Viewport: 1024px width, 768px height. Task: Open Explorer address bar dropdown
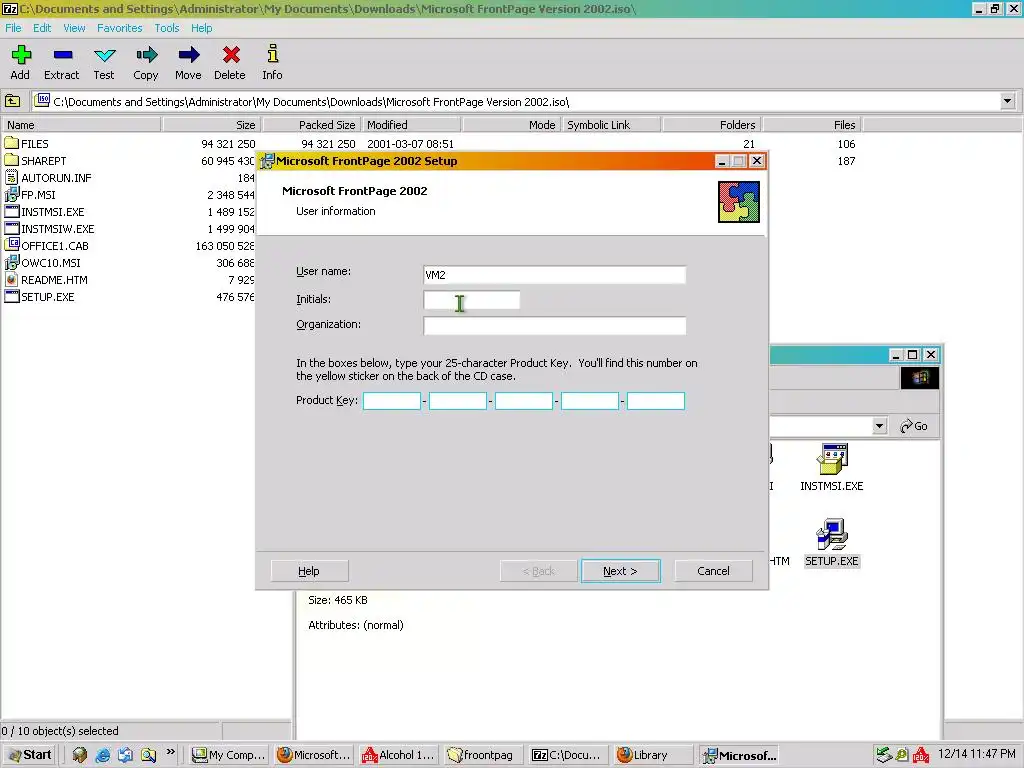pyautogui.click(x=879, y=426)
